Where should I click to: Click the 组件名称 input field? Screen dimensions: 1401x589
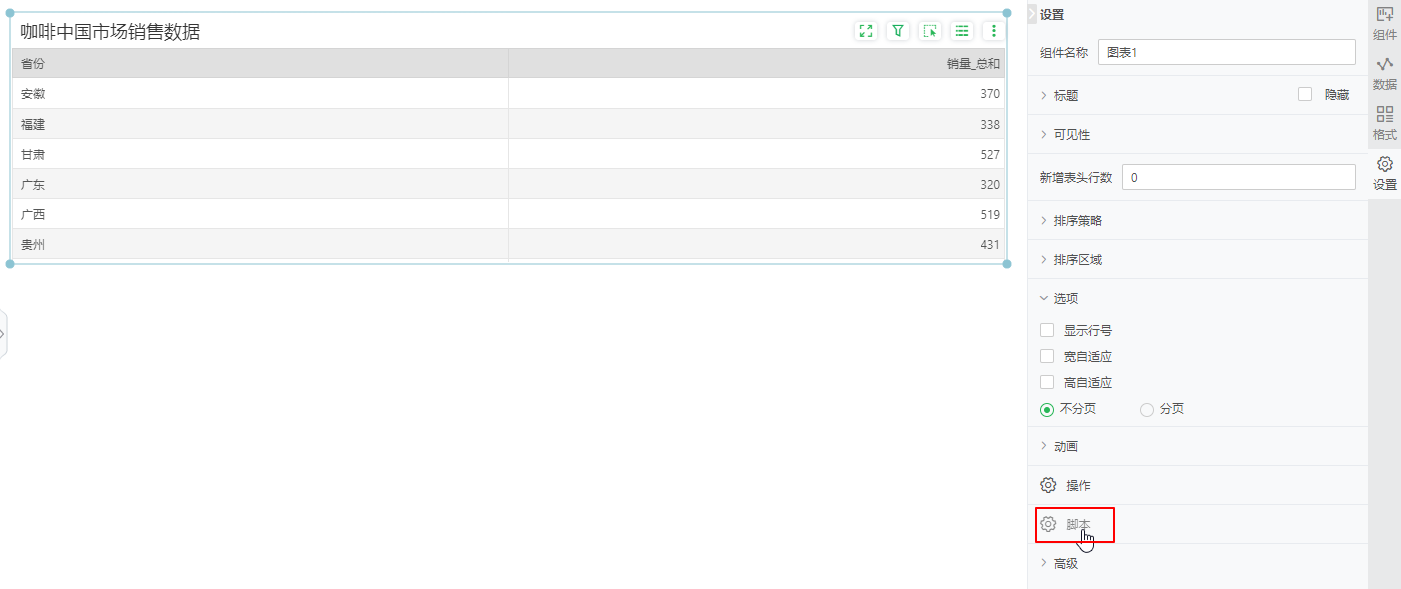[x=1226, y=52]
